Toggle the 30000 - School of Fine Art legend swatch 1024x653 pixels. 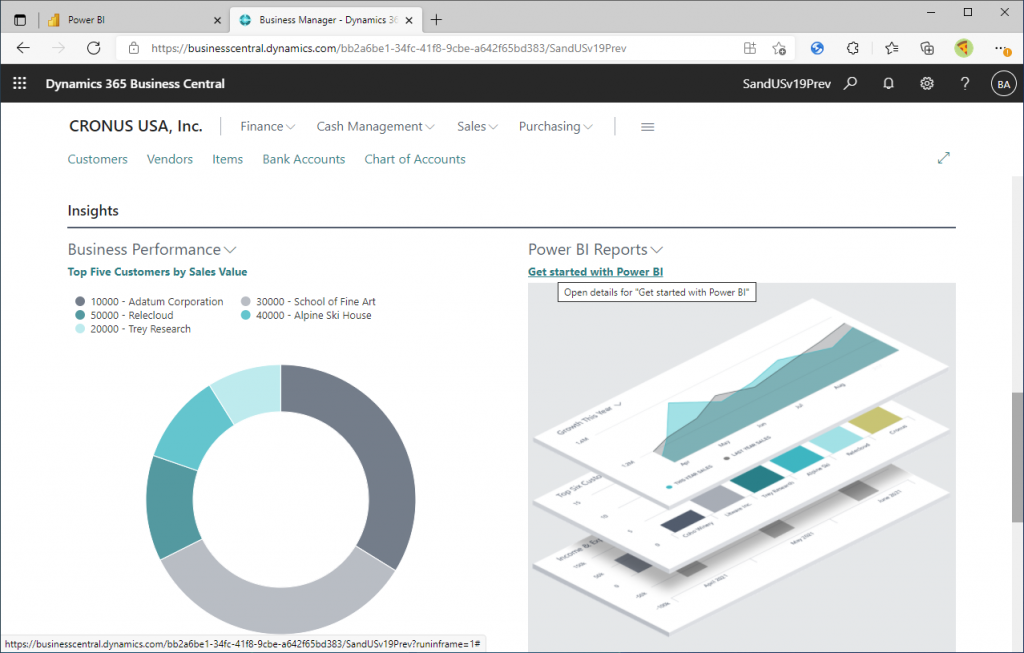(x=246, y=301)
